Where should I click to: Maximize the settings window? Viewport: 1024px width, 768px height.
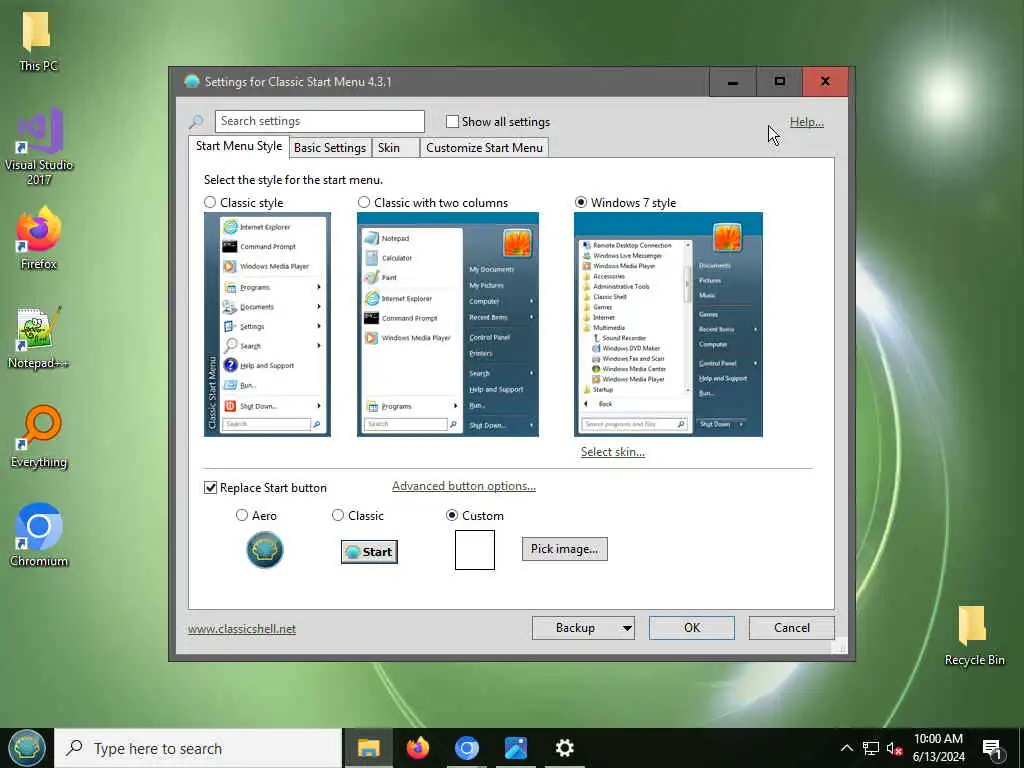[x=779, y=82]
